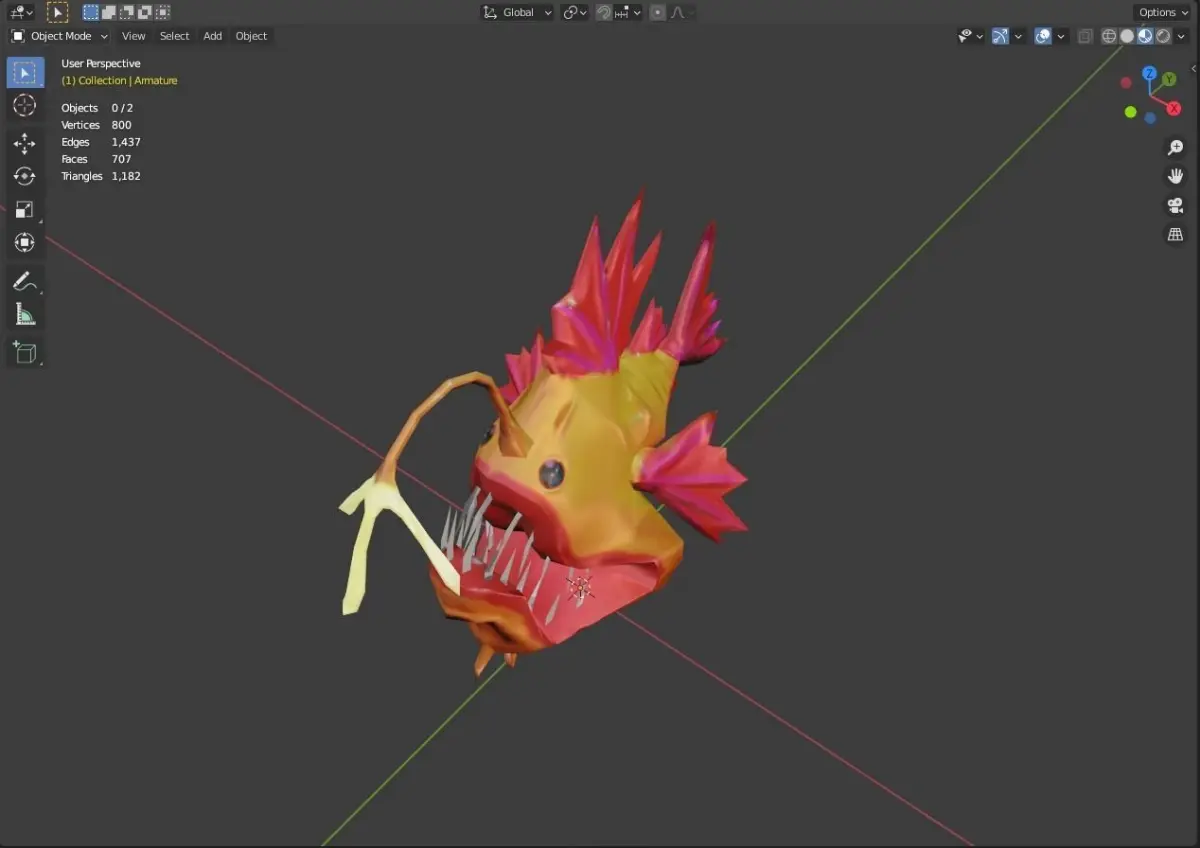Switch to Solid shading
This screenshot has width=1200, height=848.
coord(1127,36)
